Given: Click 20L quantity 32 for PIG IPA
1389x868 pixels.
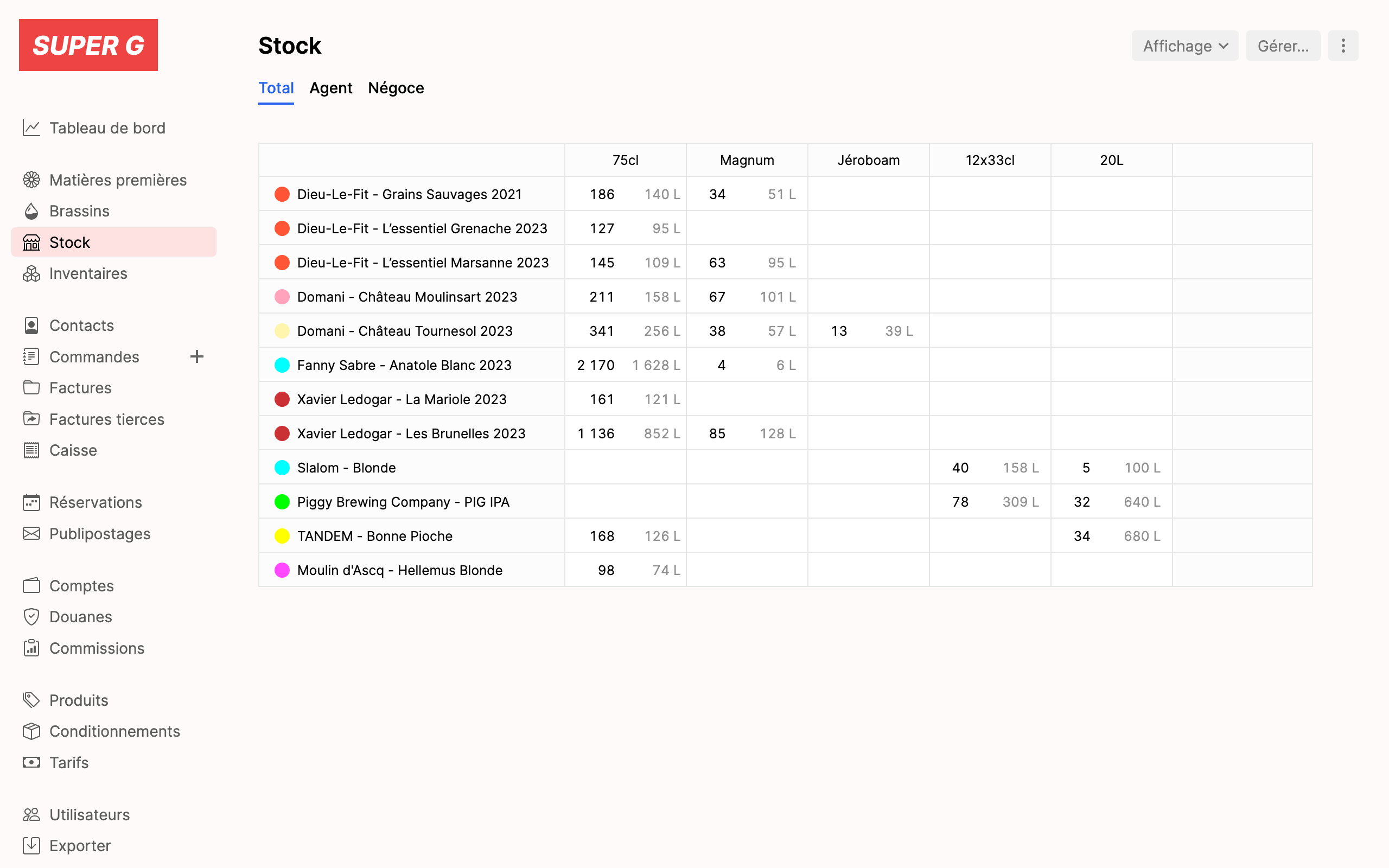Looking at the screenshot, I should pyautogui.click(x=1081, y=502).
